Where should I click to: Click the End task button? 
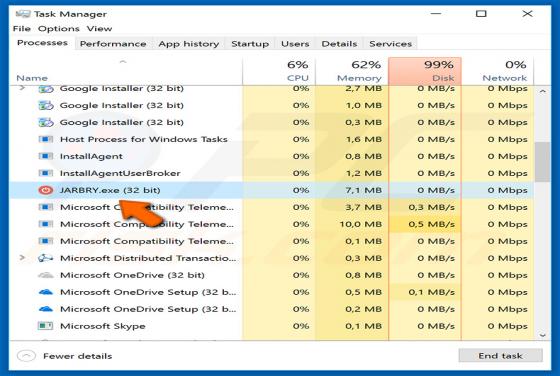click(500, 356)
